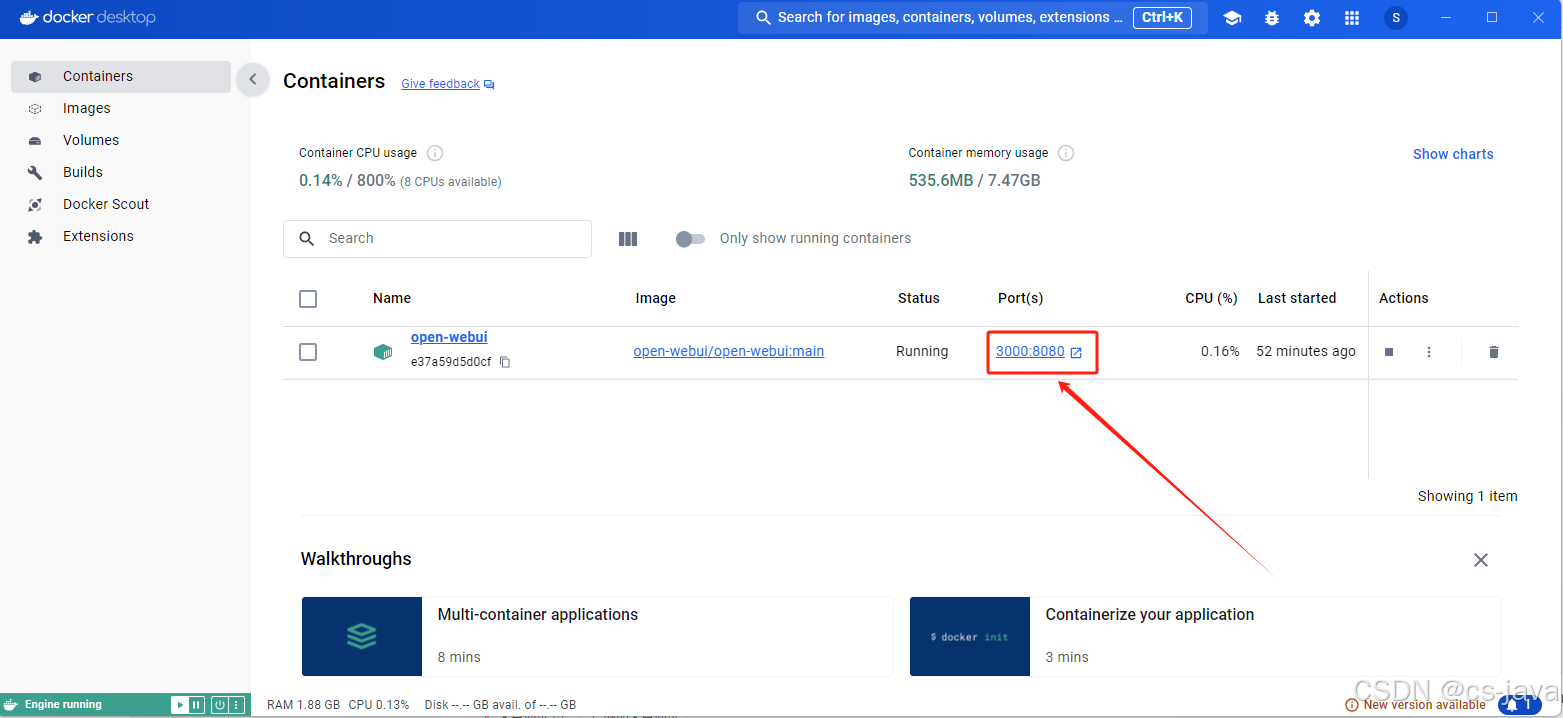Click the Running status text
The height and width of the screenshot is (718, 1563).
(922, 351)
